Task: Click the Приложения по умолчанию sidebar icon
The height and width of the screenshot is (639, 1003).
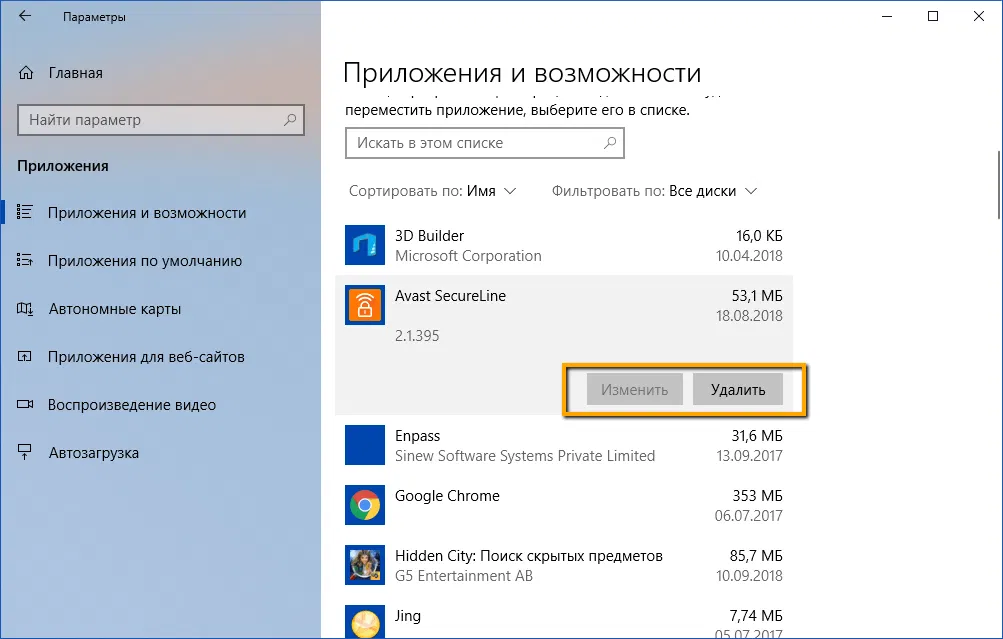Action: 24,260
